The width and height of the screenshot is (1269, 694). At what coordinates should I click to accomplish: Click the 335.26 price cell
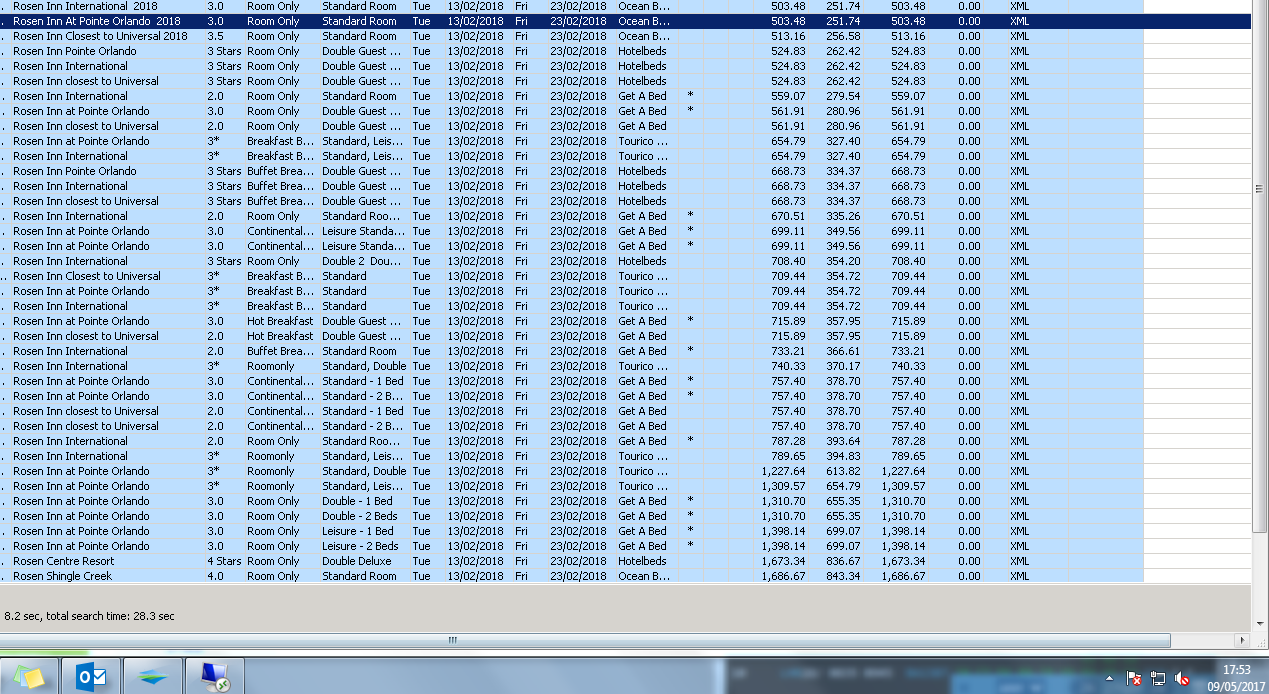[843, 216]
